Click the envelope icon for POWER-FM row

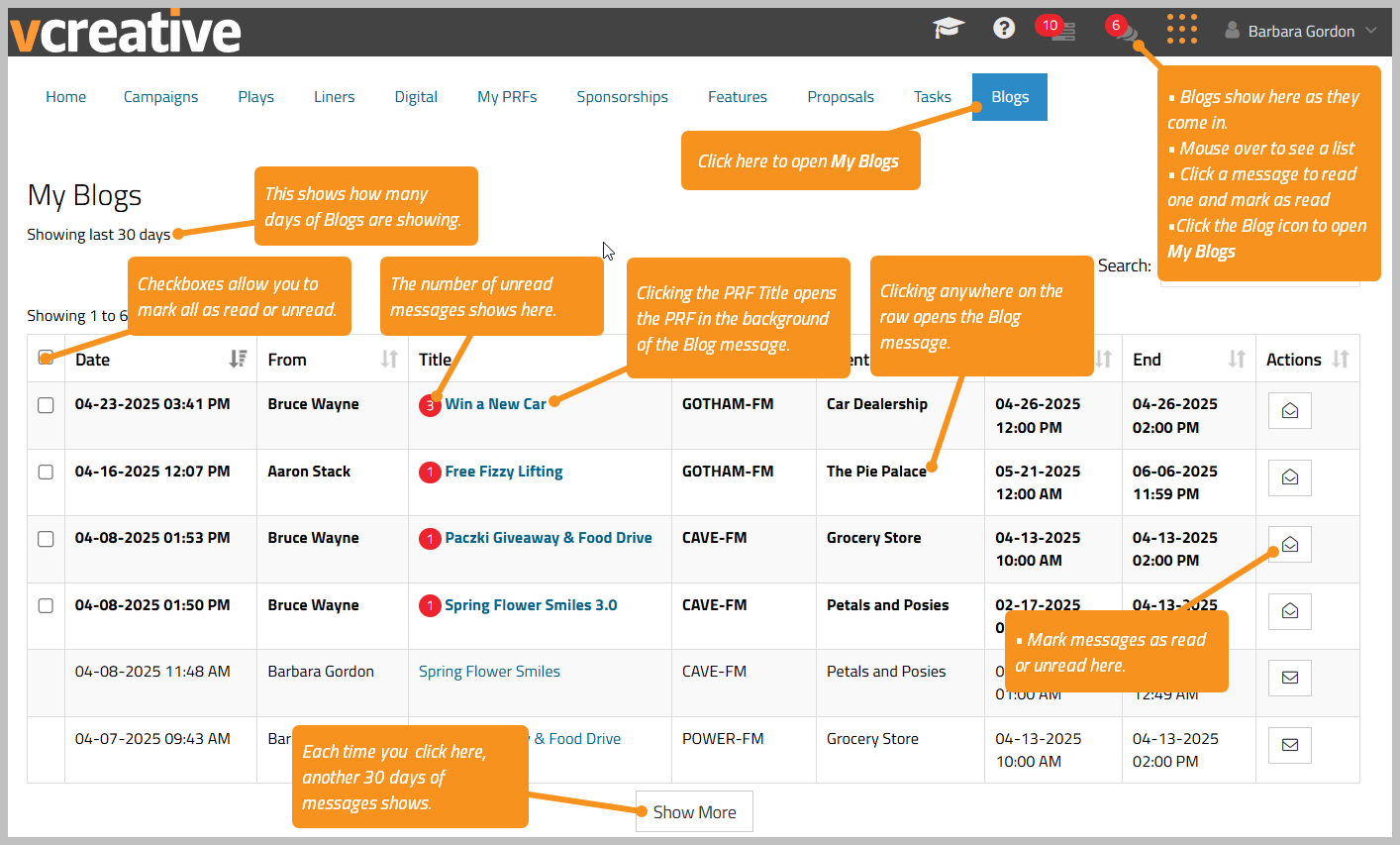pyautogui.click(x=1290, y=745)
